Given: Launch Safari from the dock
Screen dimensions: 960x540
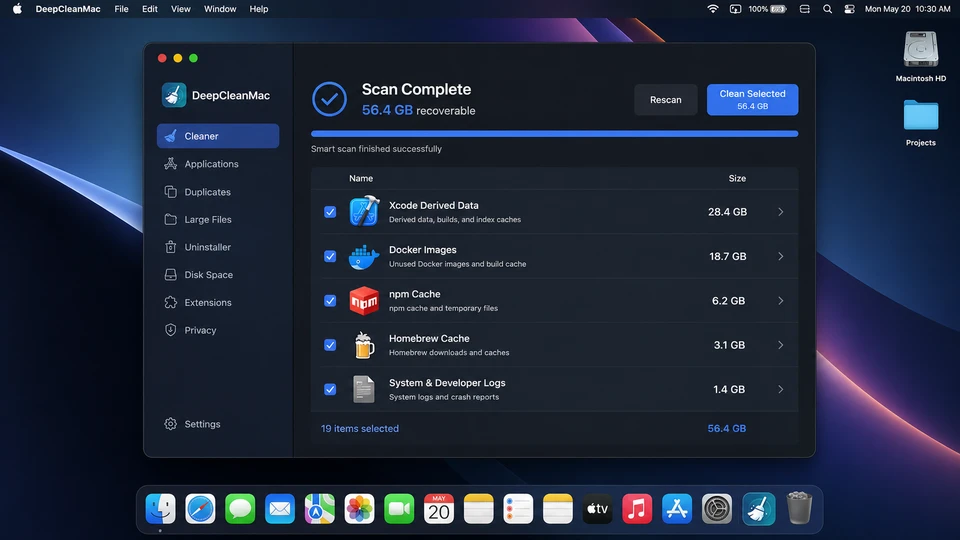Looking at the screenshot, I should (x=200, y=508).
